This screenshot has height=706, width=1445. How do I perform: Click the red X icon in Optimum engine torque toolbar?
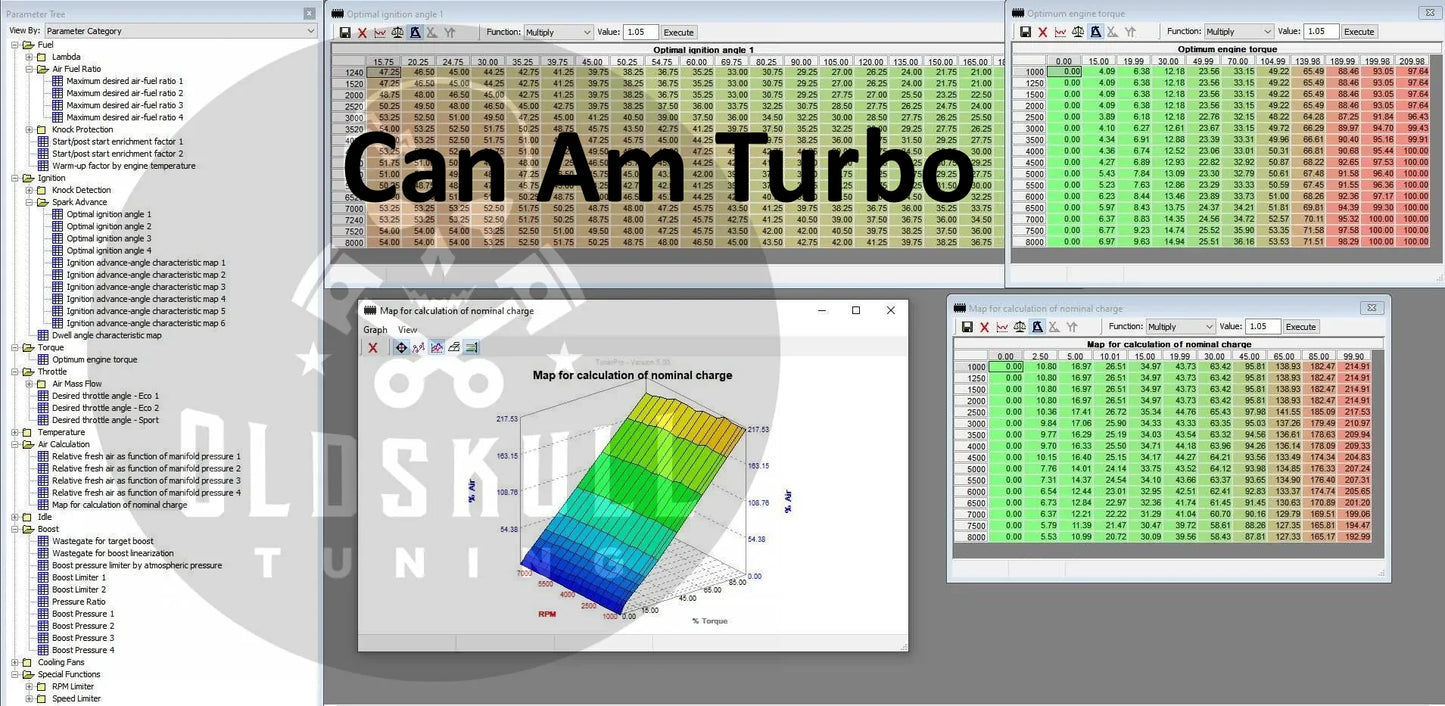[1043, 32]
